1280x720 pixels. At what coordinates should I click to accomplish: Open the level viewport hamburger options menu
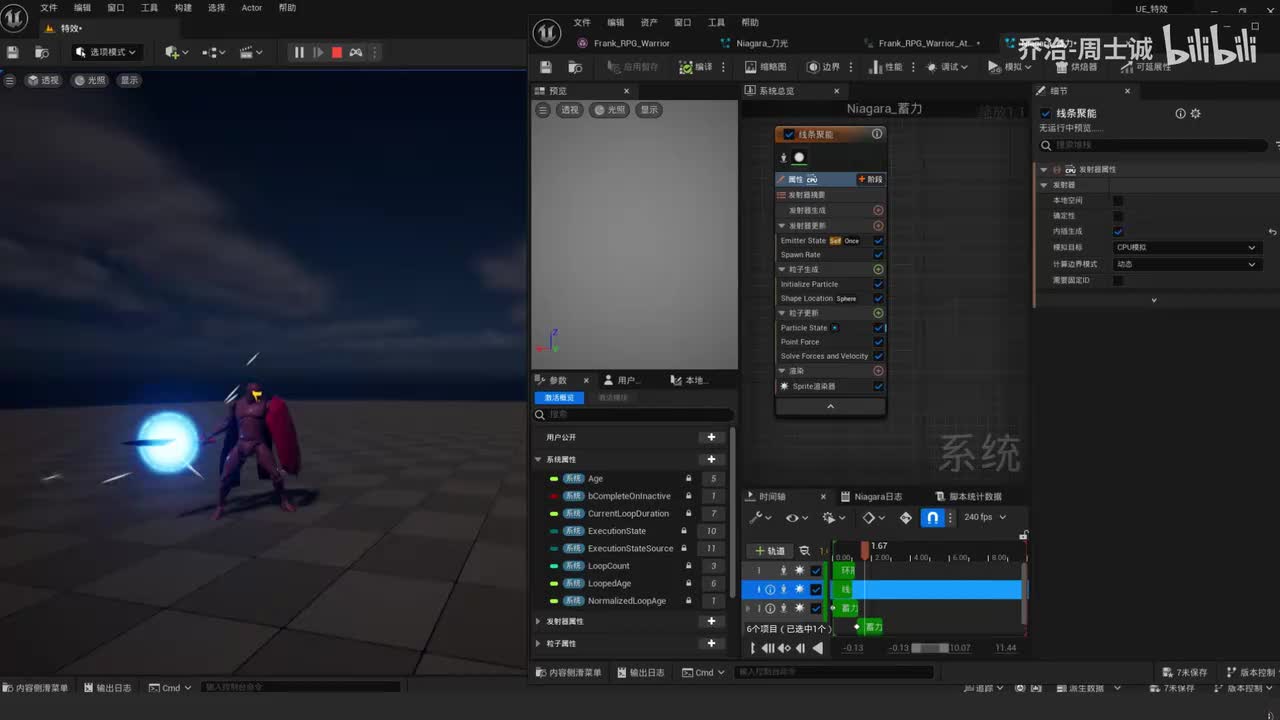pyautogui.click(x=10, y=80)
